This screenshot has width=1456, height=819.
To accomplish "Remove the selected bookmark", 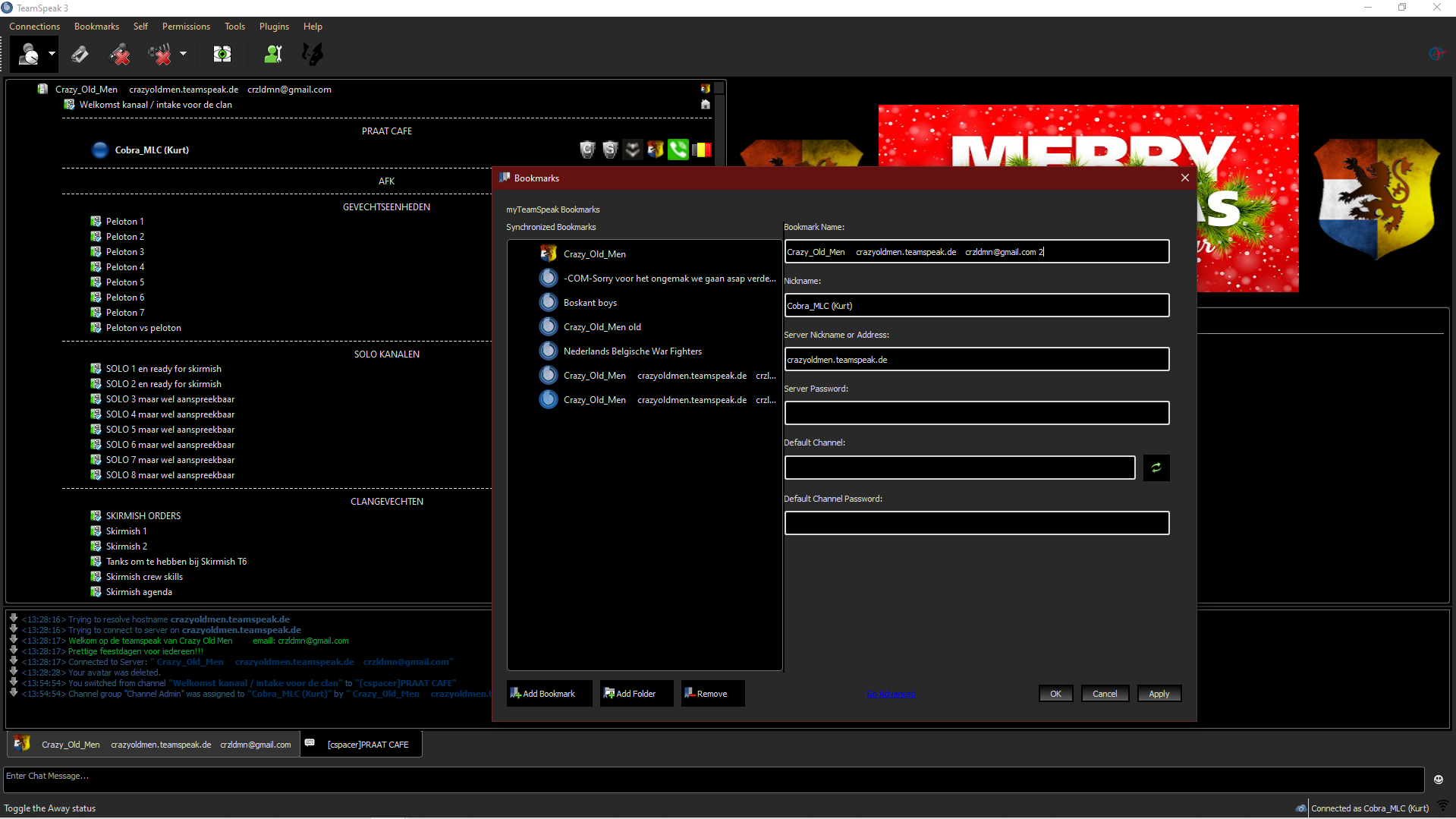I will tap(712, 694).
